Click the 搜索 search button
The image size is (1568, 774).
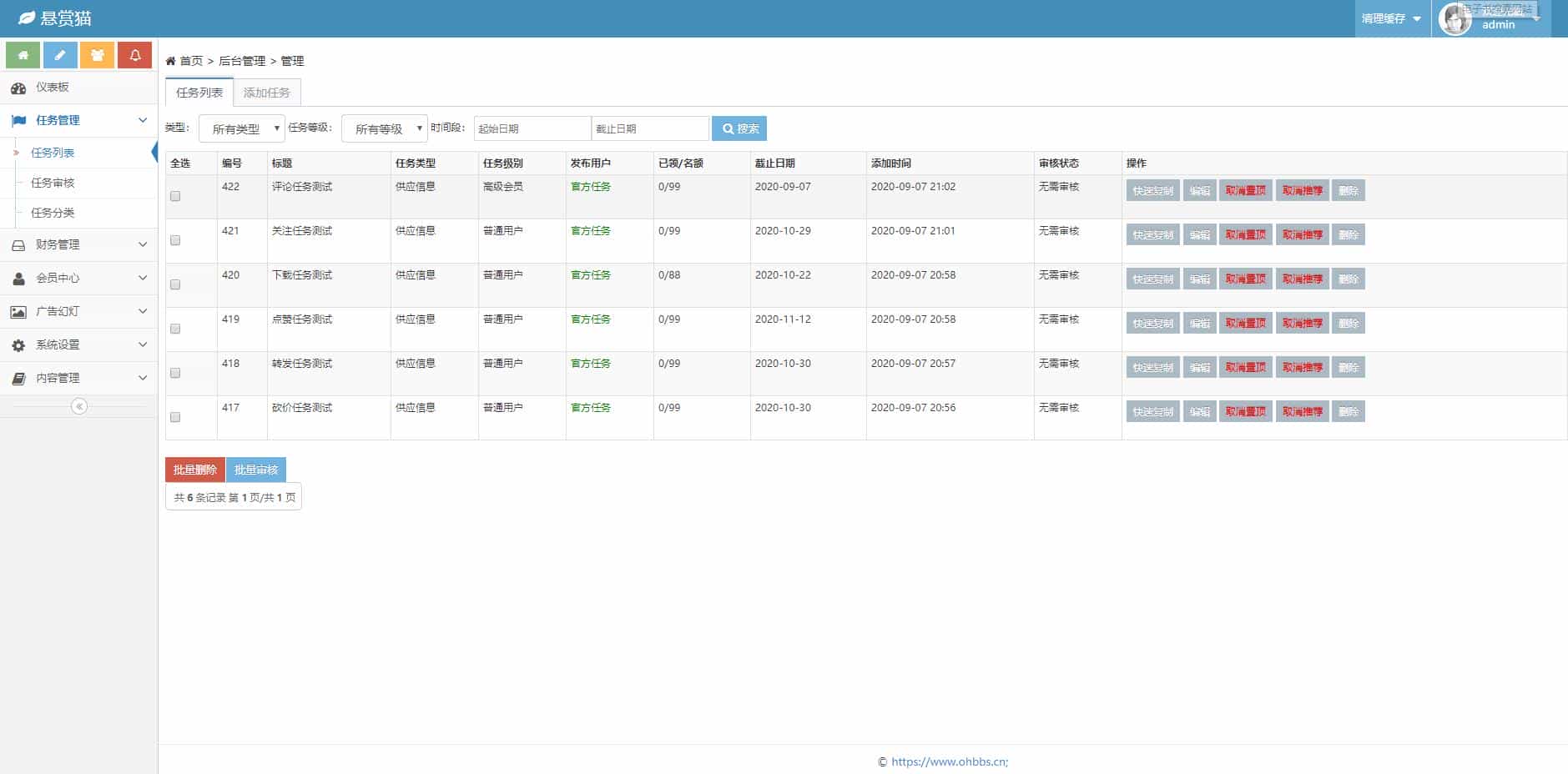(x=739, y=128)
